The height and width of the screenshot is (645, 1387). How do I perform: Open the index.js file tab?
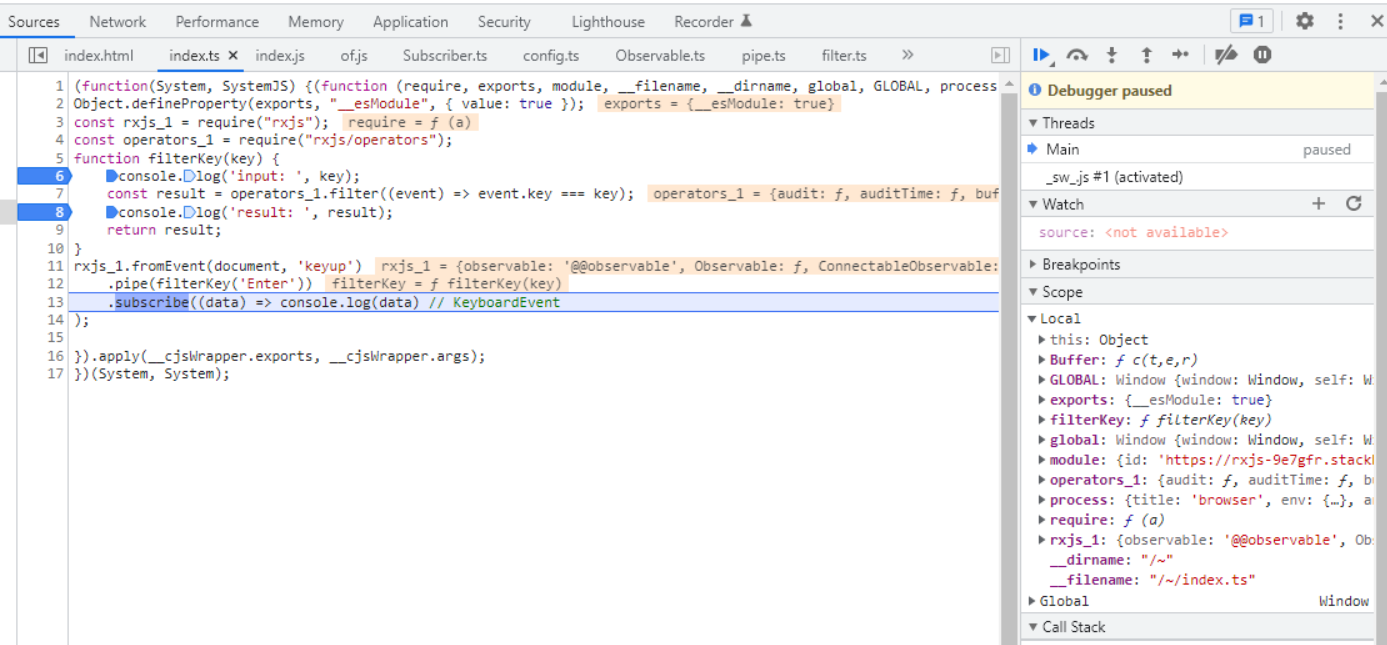click(280, 55)
